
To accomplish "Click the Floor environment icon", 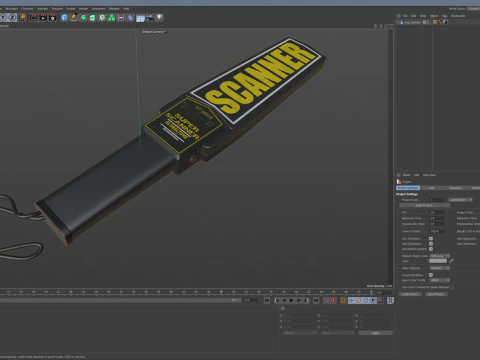I will click(140, 17).
